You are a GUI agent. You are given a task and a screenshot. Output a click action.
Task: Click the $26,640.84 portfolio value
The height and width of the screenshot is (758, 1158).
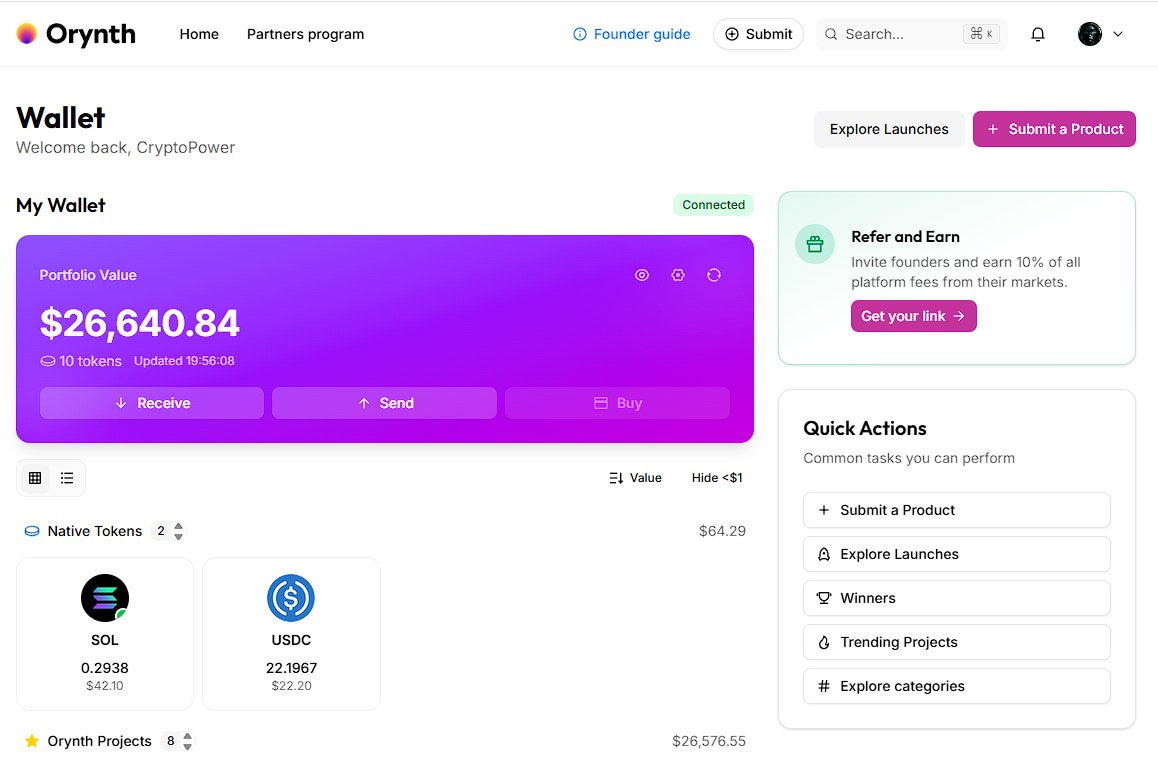coord(140,324)
